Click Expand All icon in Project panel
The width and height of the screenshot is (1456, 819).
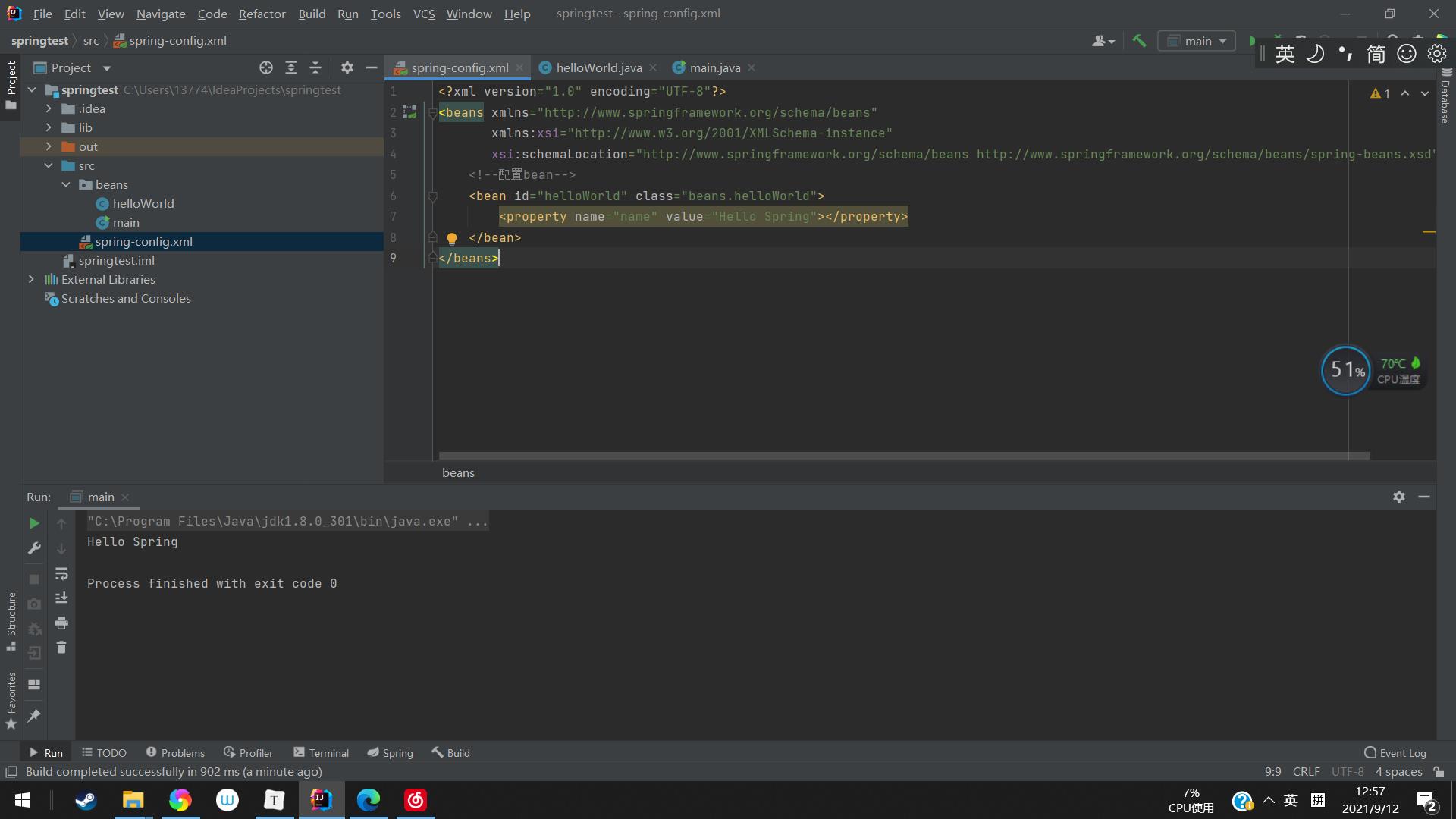tap(291, 67)
